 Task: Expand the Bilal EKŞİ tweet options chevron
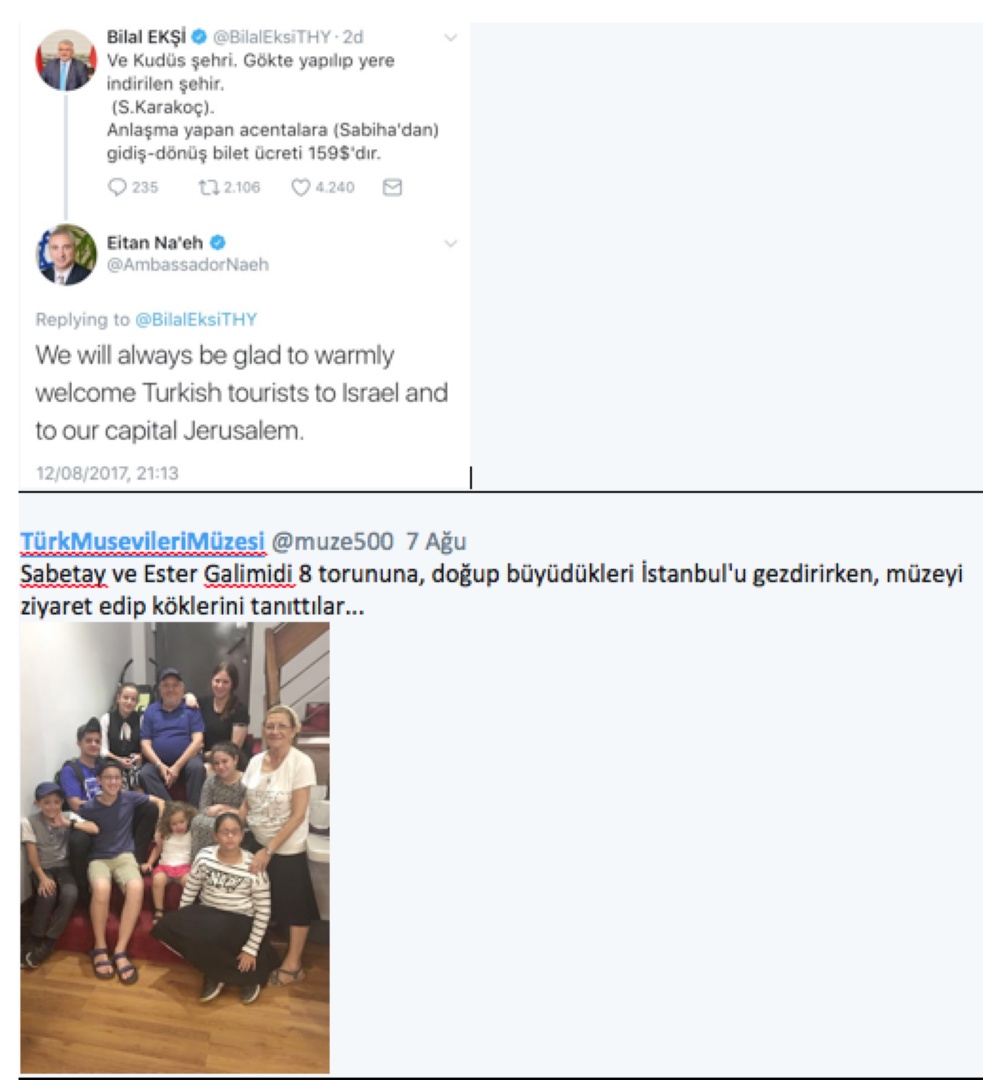coord(451,38)
